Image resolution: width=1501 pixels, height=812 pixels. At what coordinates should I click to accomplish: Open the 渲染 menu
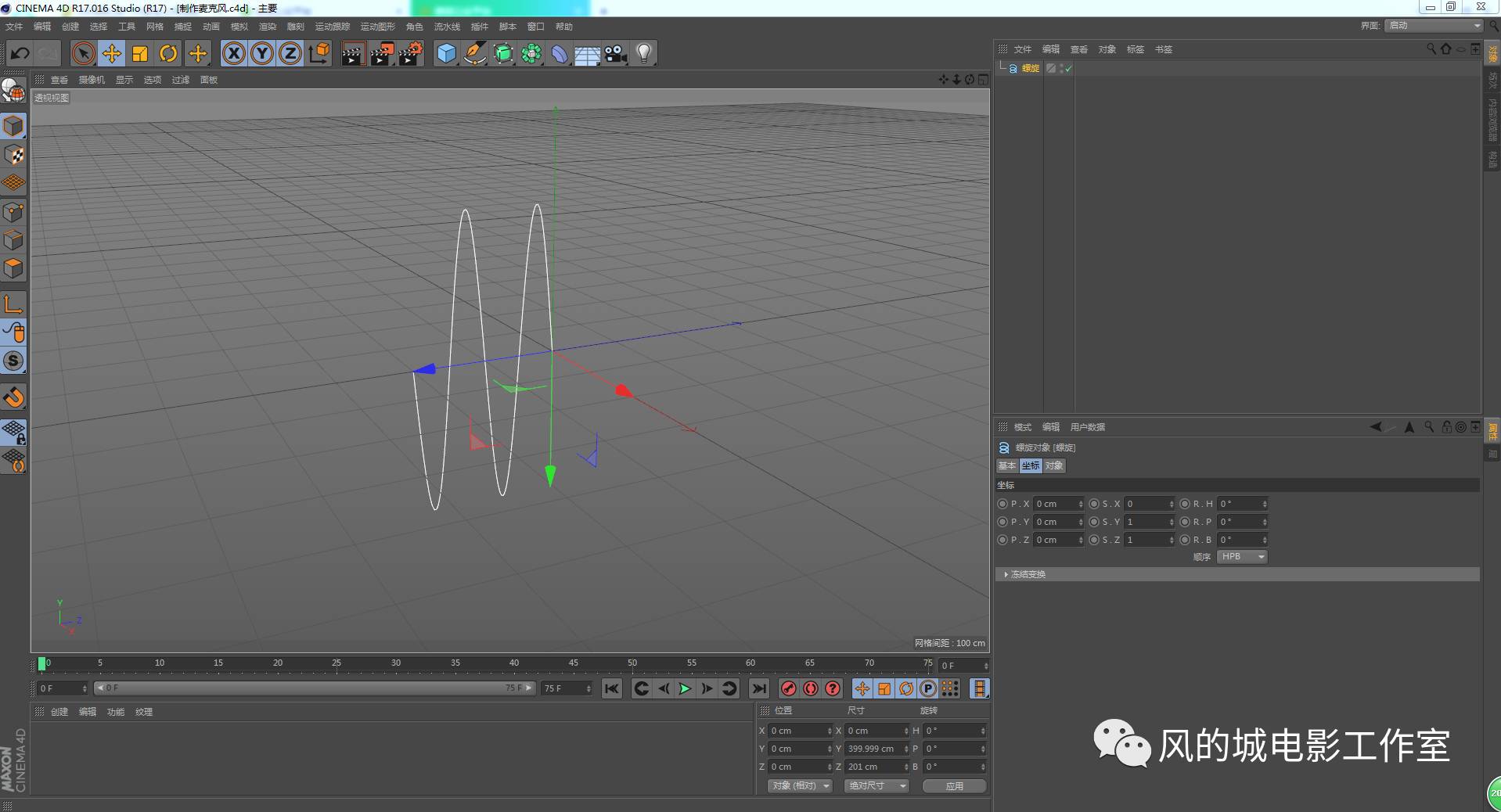point(267,26)
